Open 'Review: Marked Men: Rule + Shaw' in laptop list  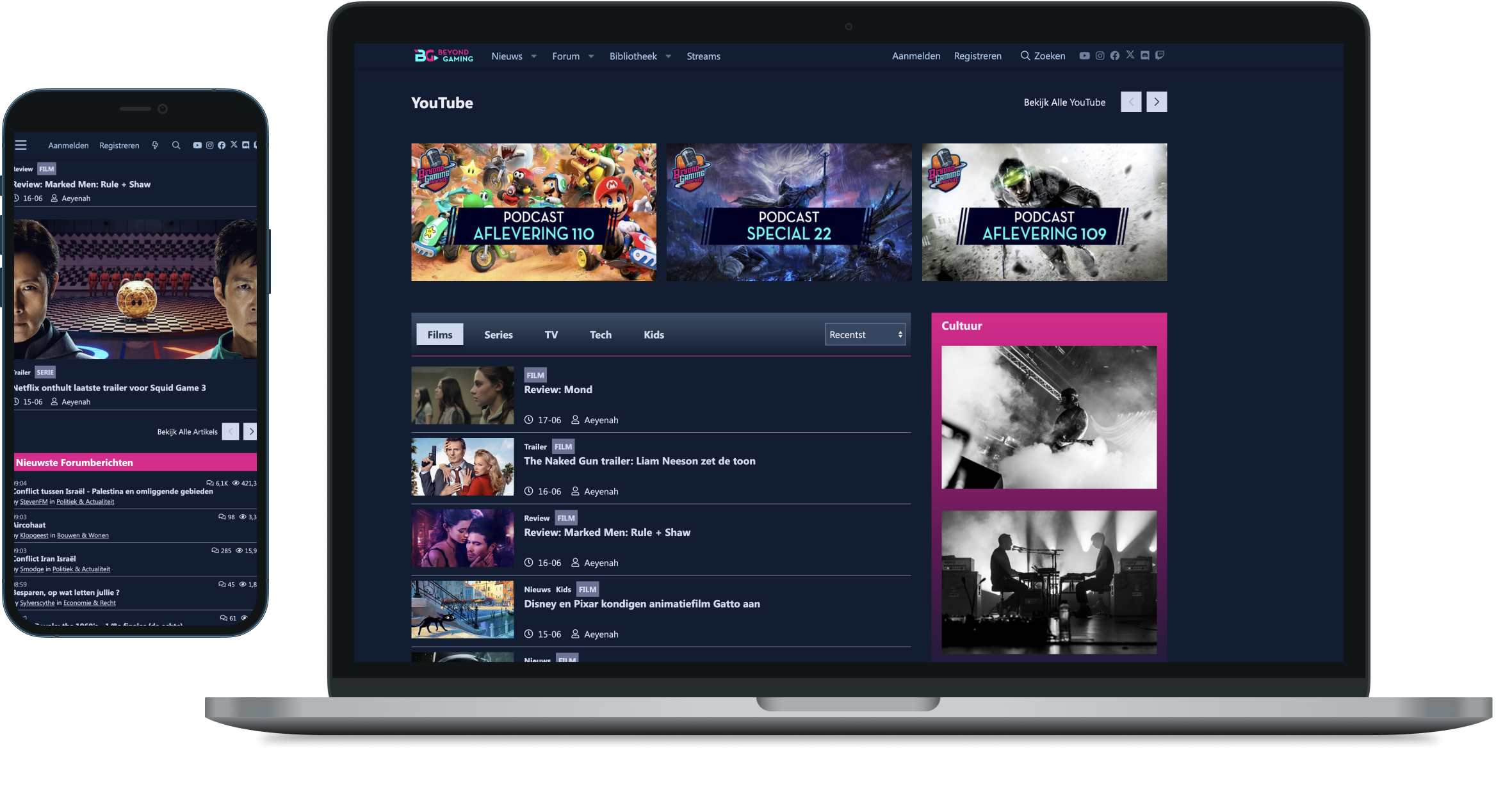pos(607,532)
